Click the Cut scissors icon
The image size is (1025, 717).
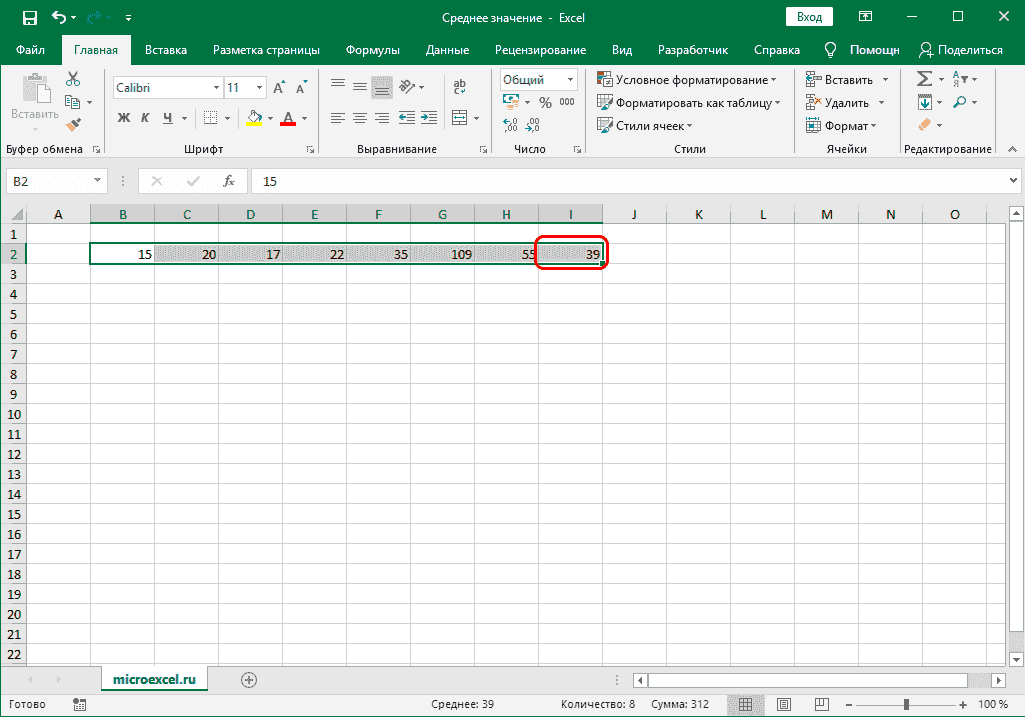pos(73,79)
